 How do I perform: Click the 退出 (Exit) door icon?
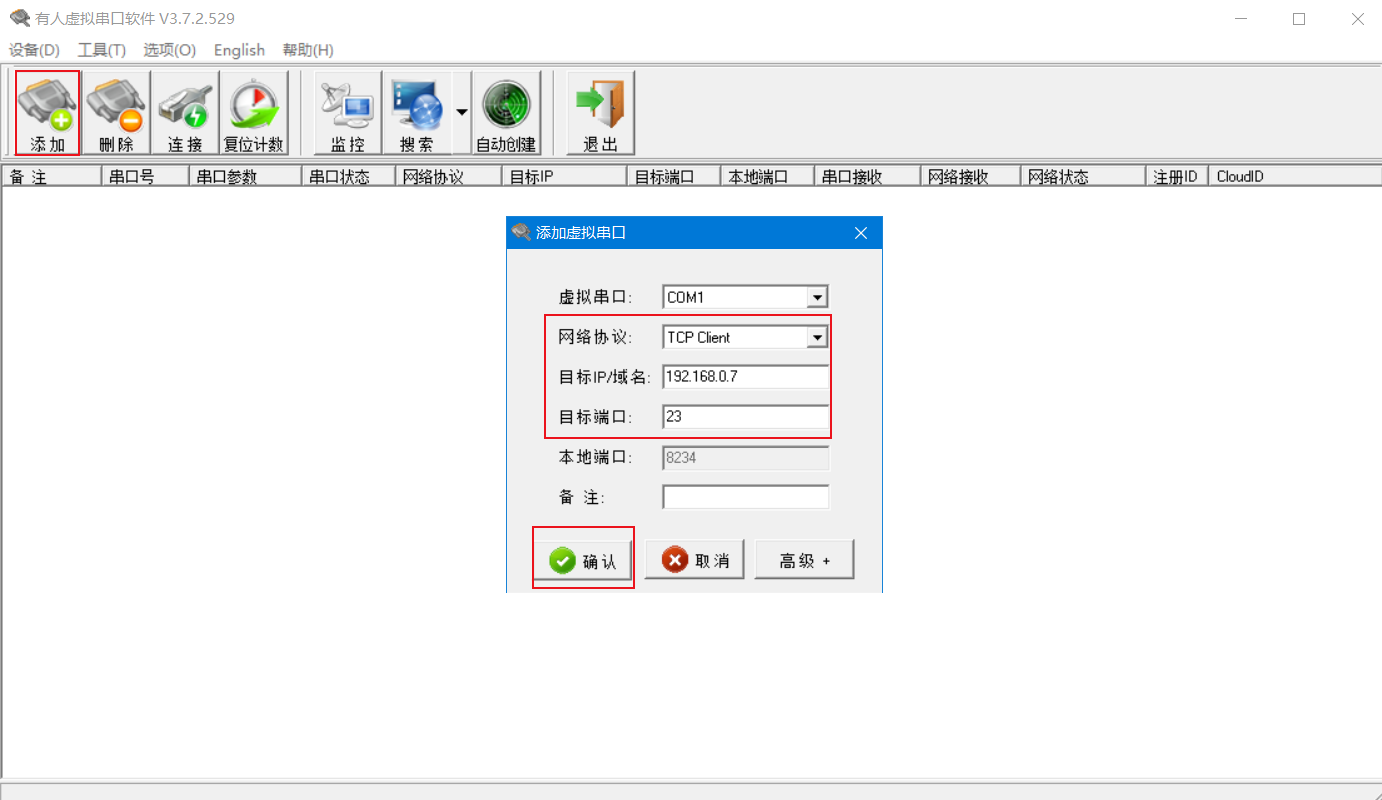click(x=600, y=112)
